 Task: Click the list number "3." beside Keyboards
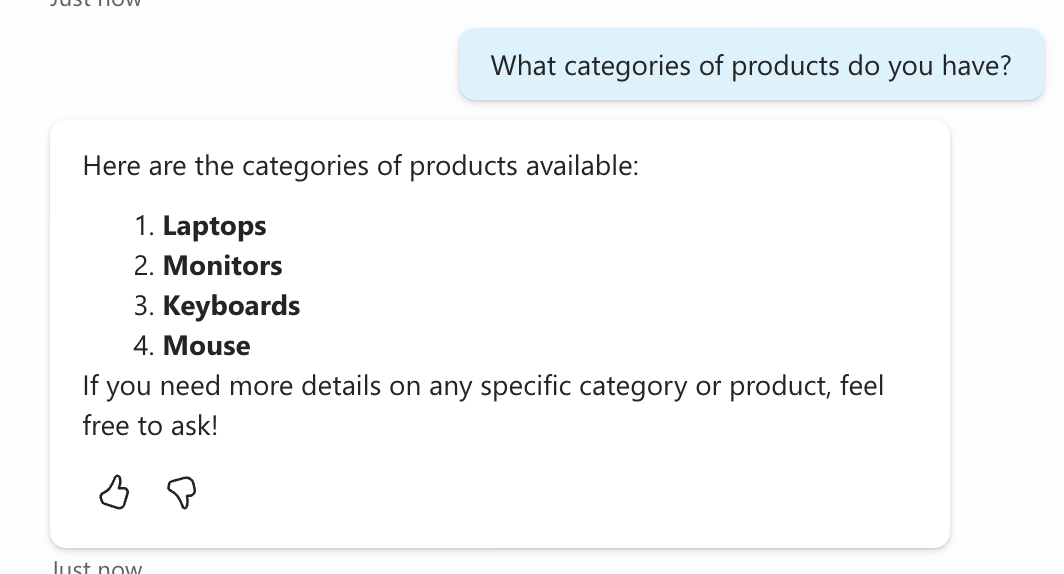[144, 306]
